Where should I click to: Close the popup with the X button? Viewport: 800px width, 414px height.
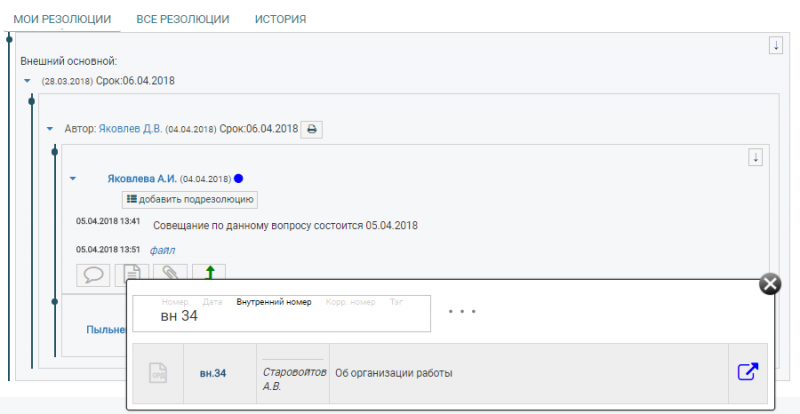tap(770, 284)
